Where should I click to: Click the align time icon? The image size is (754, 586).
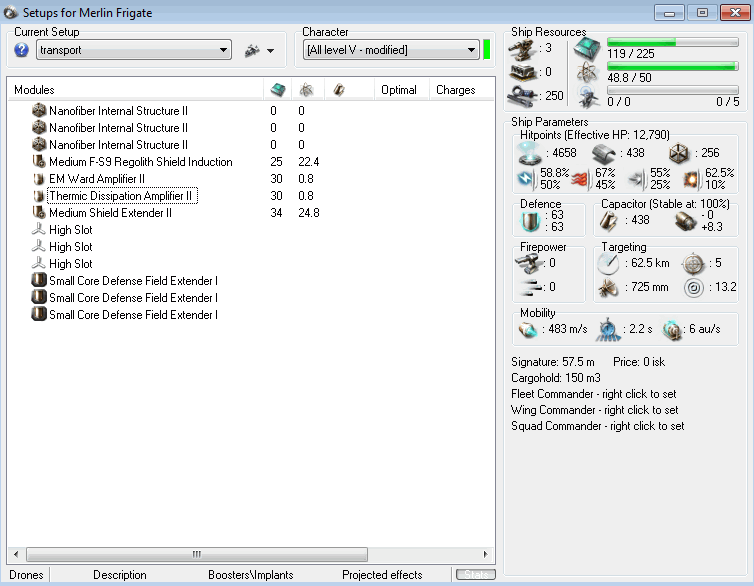point(608,330)
